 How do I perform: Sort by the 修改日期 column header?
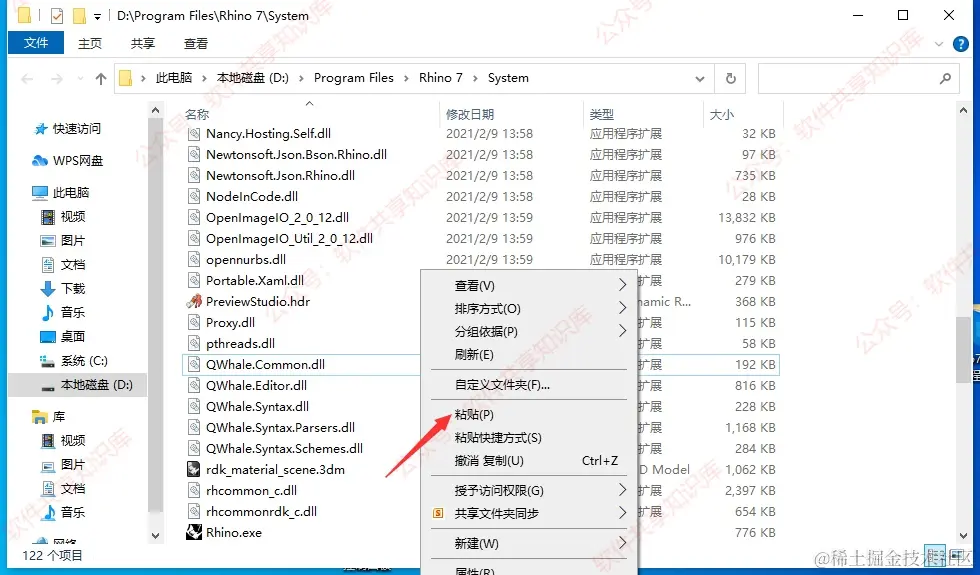470,114
